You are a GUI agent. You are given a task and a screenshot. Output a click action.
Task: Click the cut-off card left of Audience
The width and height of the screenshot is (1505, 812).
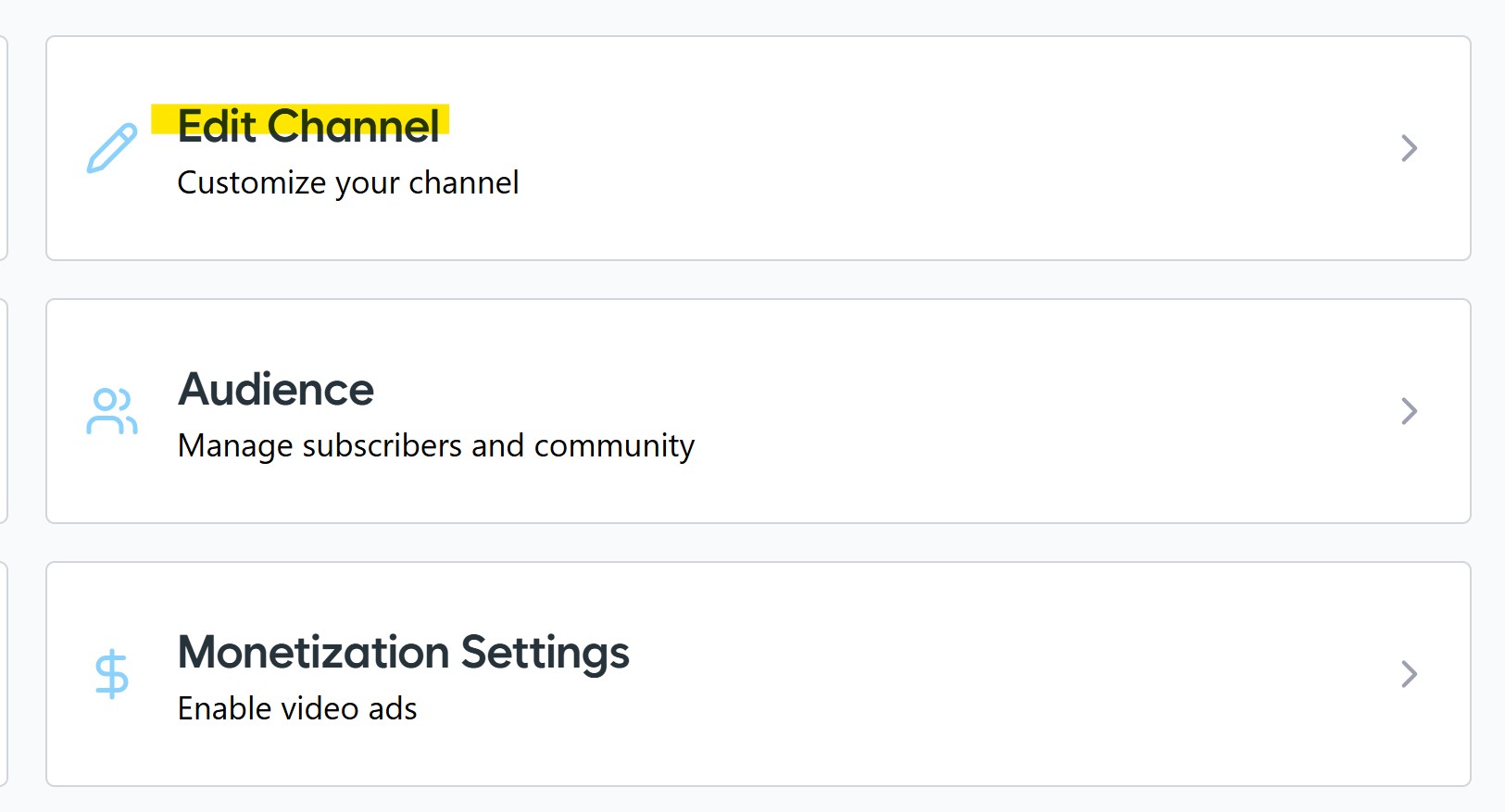(4, 411)
